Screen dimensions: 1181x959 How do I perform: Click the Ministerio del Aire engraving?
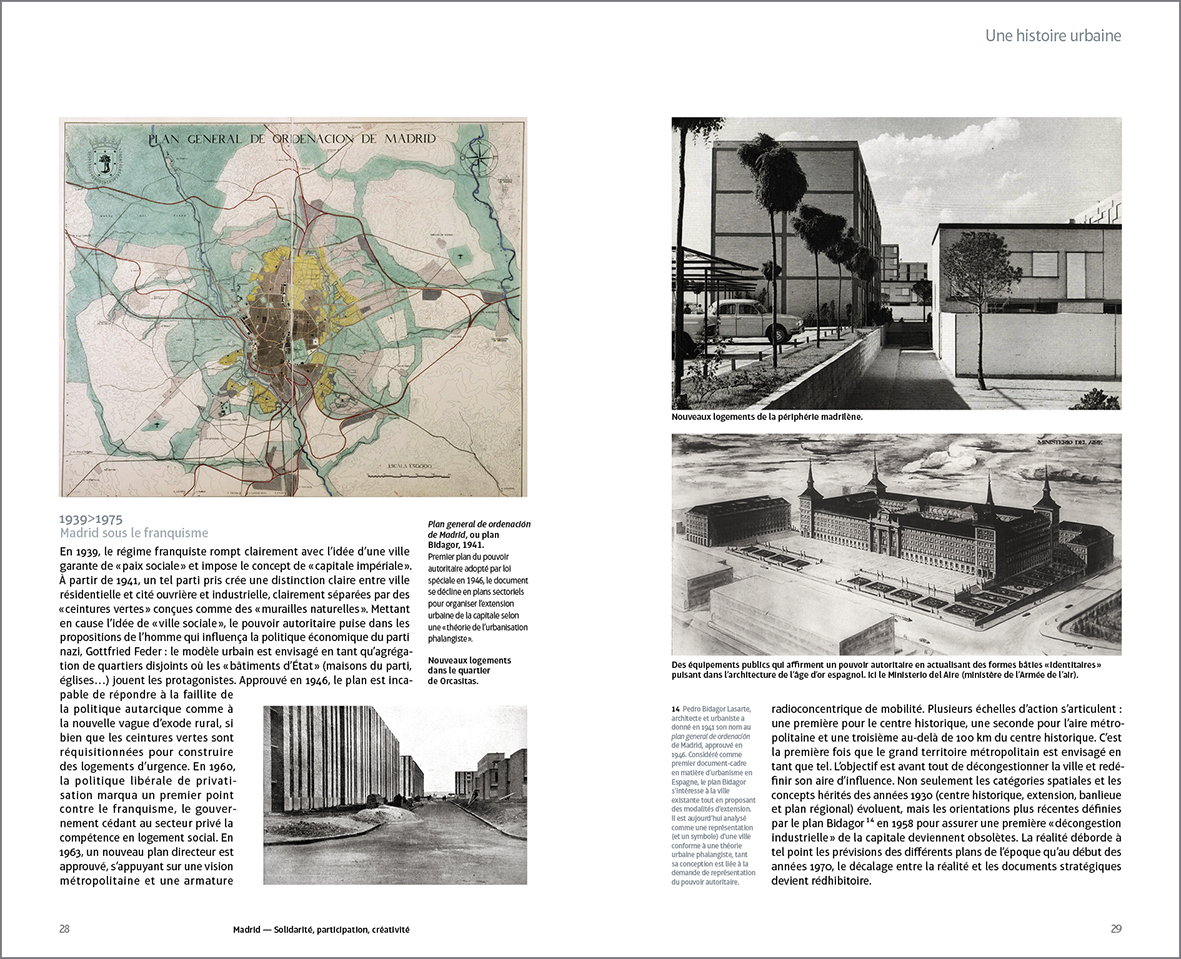(x=896, y=544)
